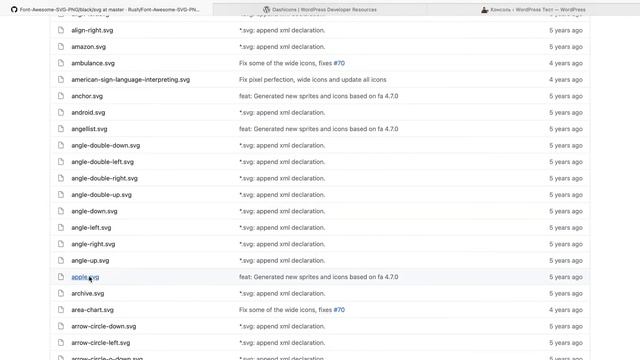Open arrow-circle-down.svg file
The height and width of the screenshot is (360, 640).
(104, 327)
